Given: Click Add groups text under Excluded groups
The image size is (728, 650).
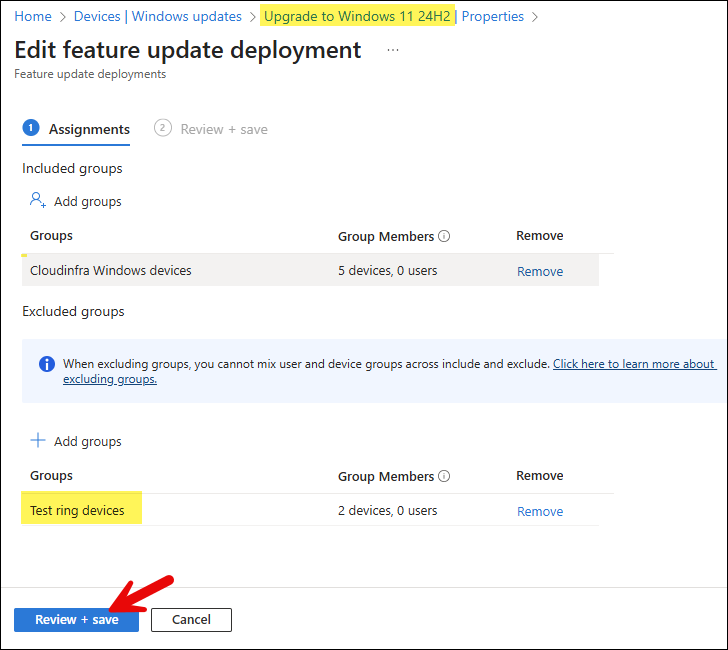Looking at the screenshot, I should pyautogui.click(x=88, y=441).
